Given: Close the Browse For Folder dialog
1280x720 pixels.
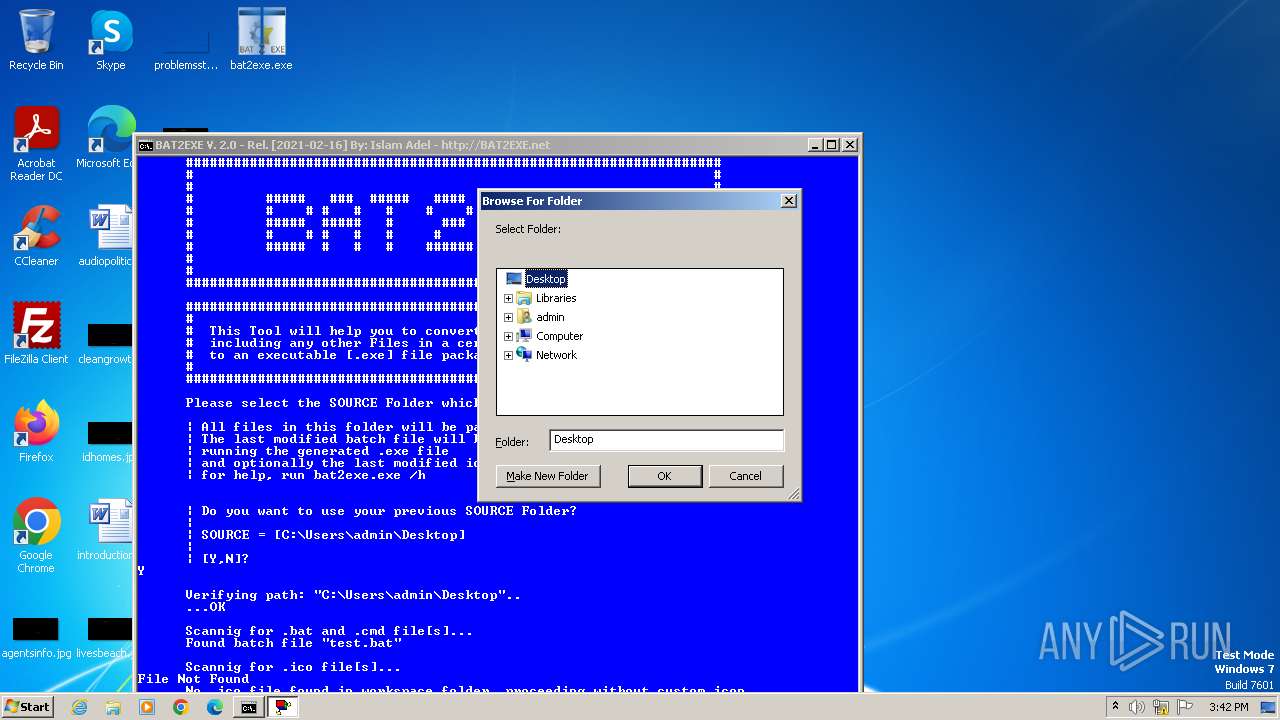Looking at the screenshot, I should coord(788,201).
